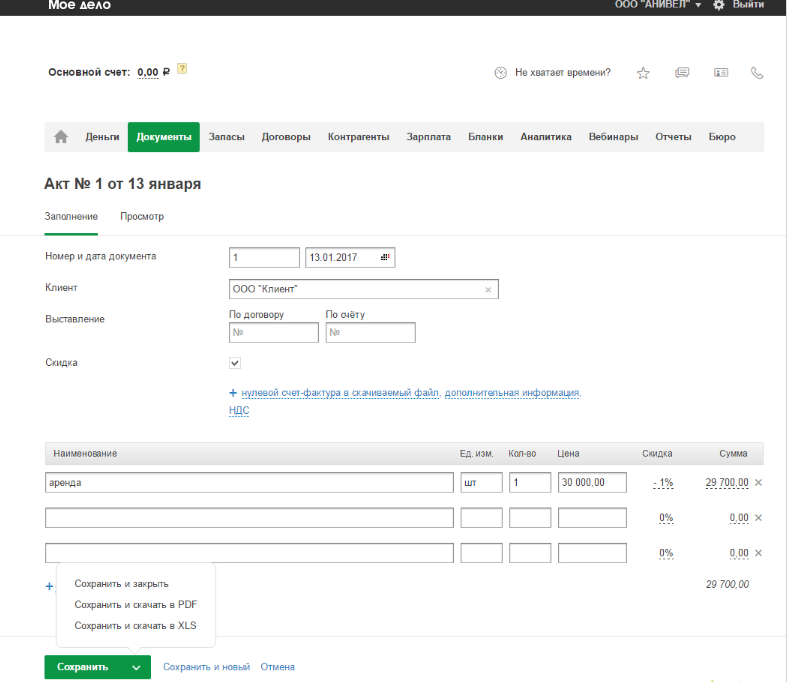The height and width of the screenshot is (682, 787).
Task: Clear the ООО "Клиент" client field
Action: [488, 290]
